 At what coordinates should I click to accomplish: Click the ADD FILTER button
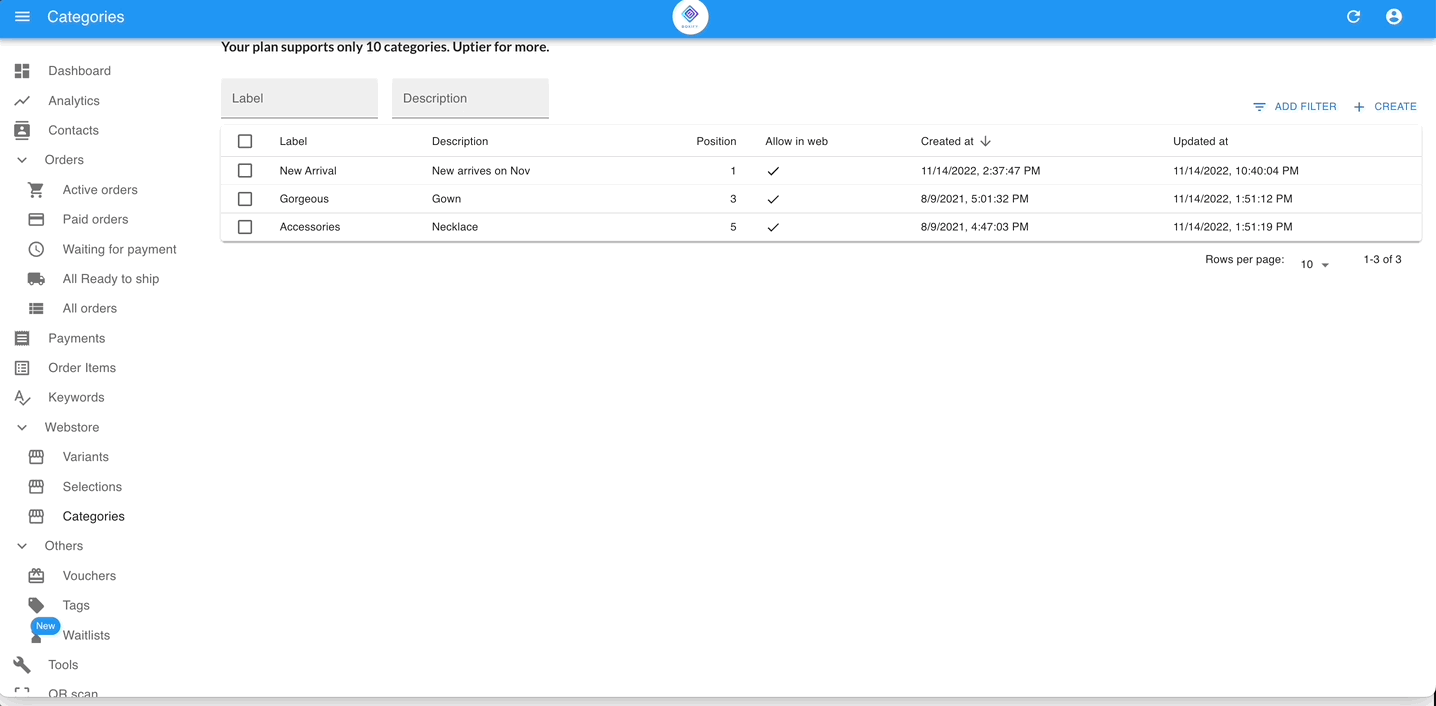coord(1294,106)
